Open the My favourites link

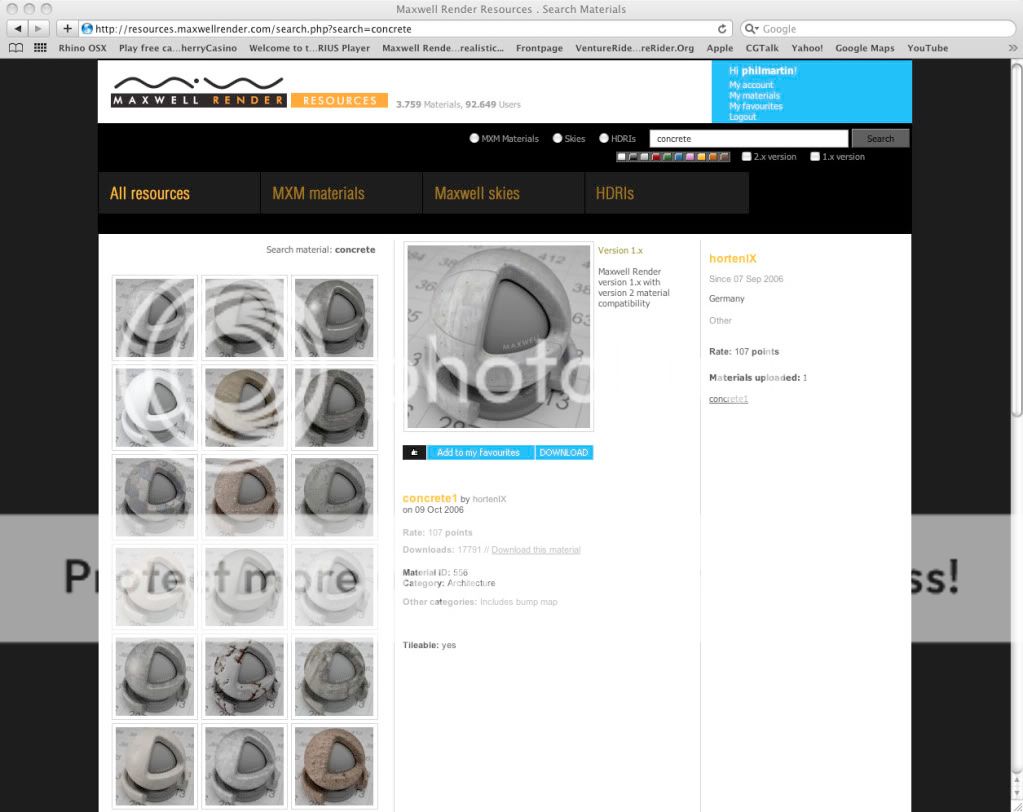coord(756,106)
